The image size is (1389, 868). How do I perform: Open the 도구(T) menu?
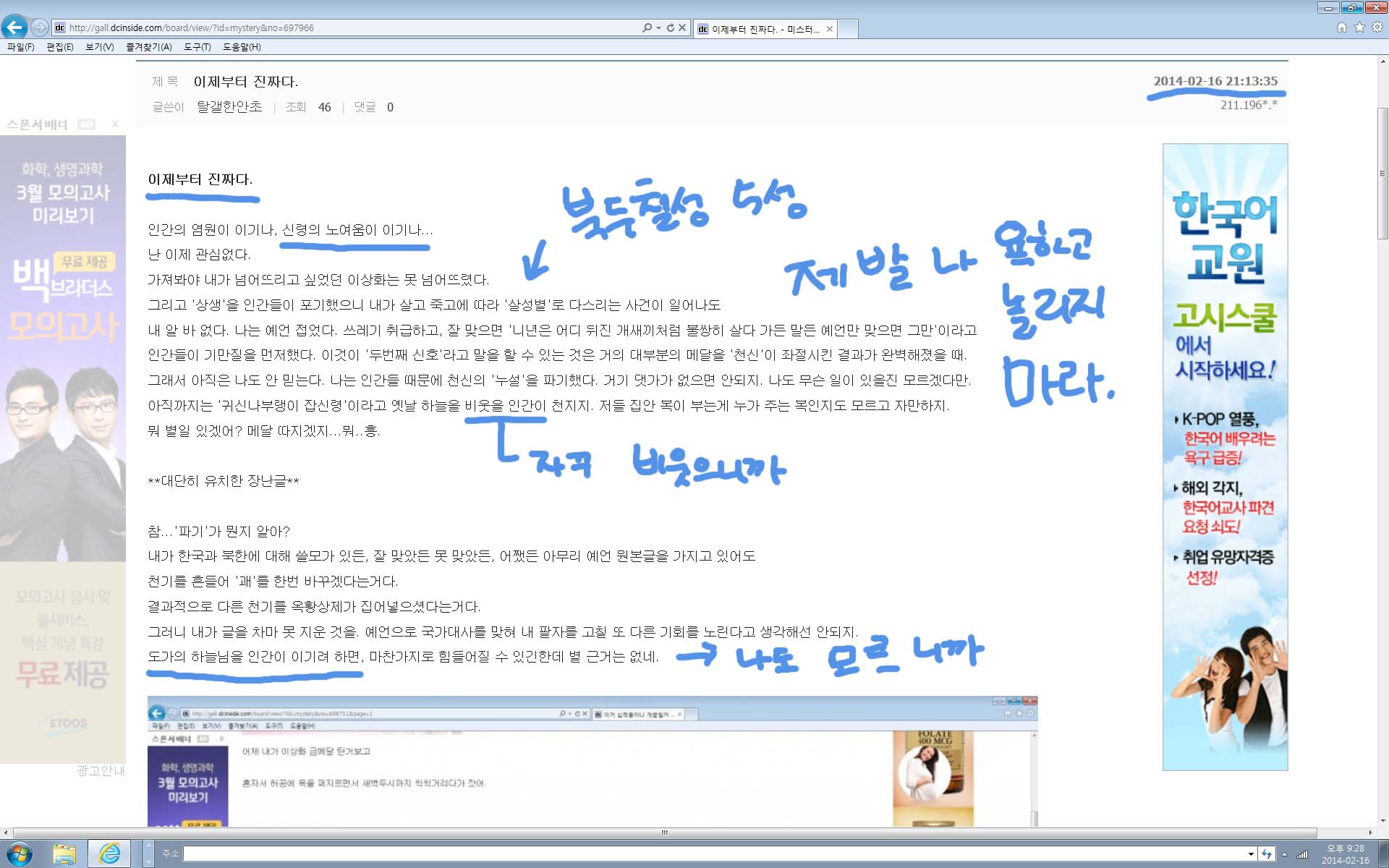pyautogui.click(x=197, y=47)
